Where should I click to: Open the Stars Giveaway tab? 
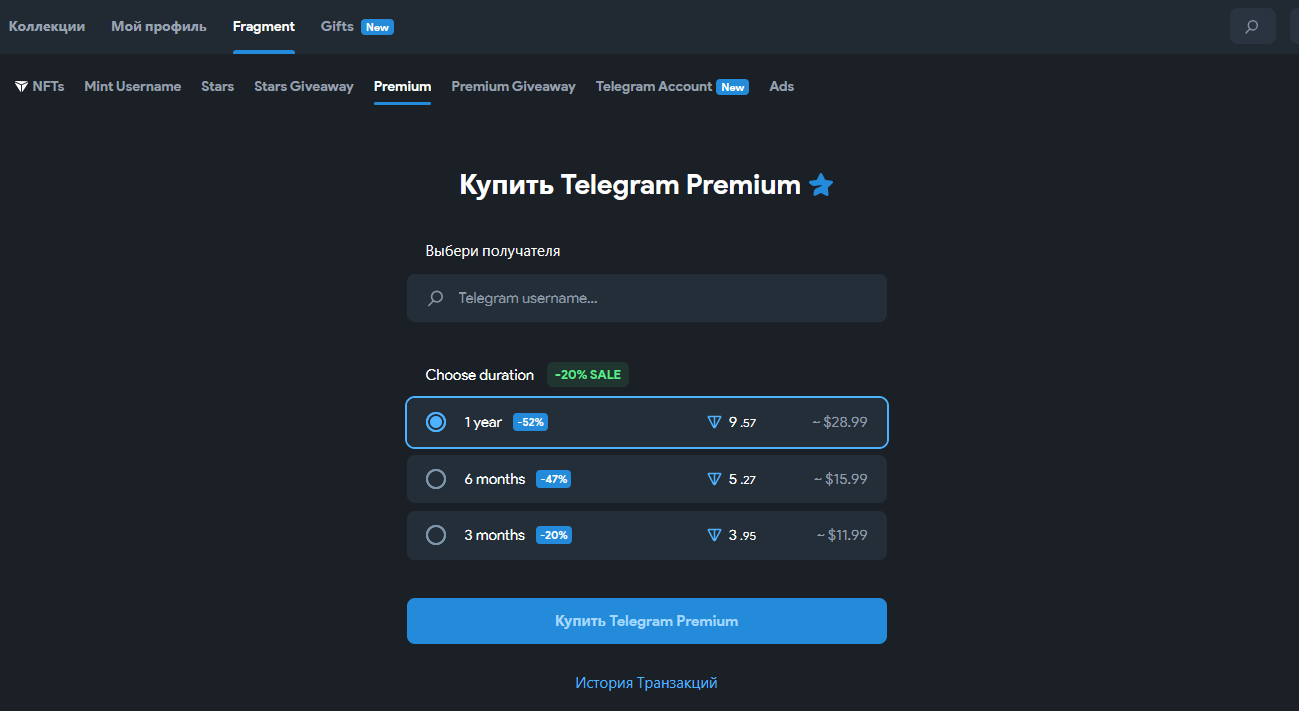point(304,86)
